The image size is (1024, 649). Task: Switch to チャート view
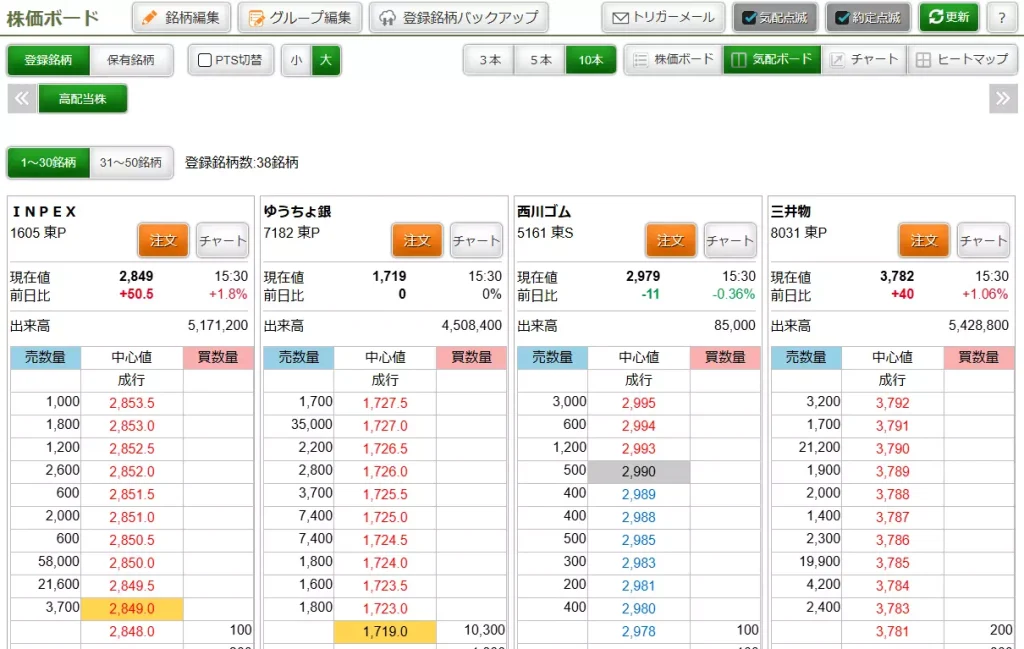pyautogui.click(x=864, y=60)
